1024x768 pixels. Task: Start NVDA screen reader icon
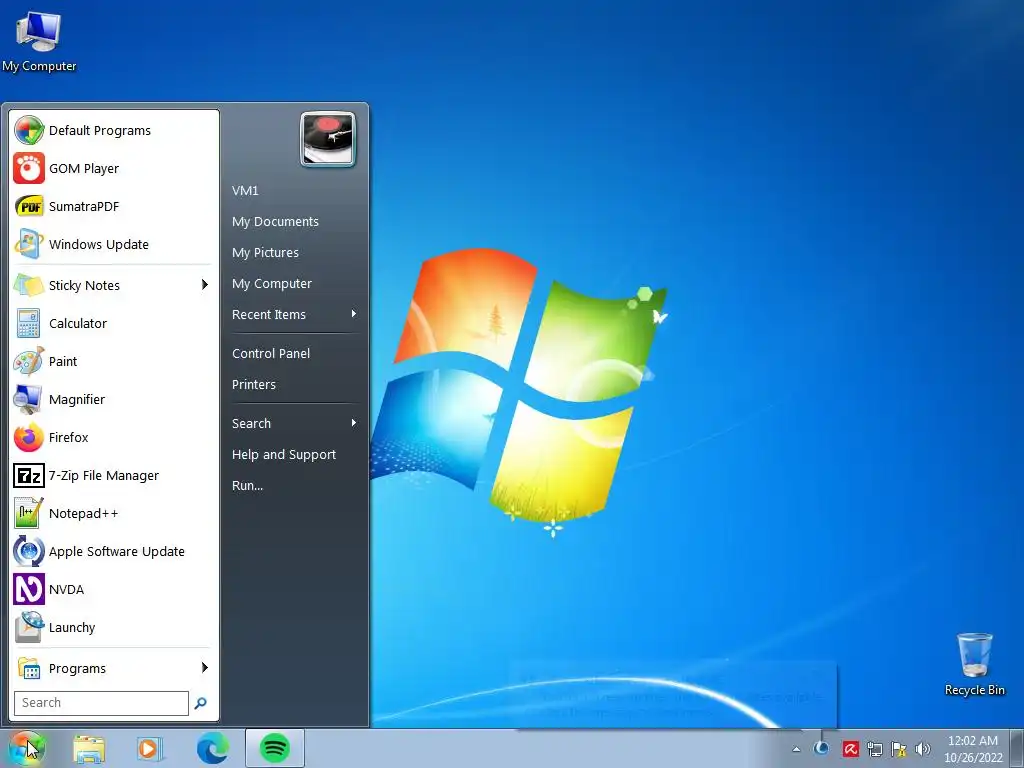(x=29, y=589)
